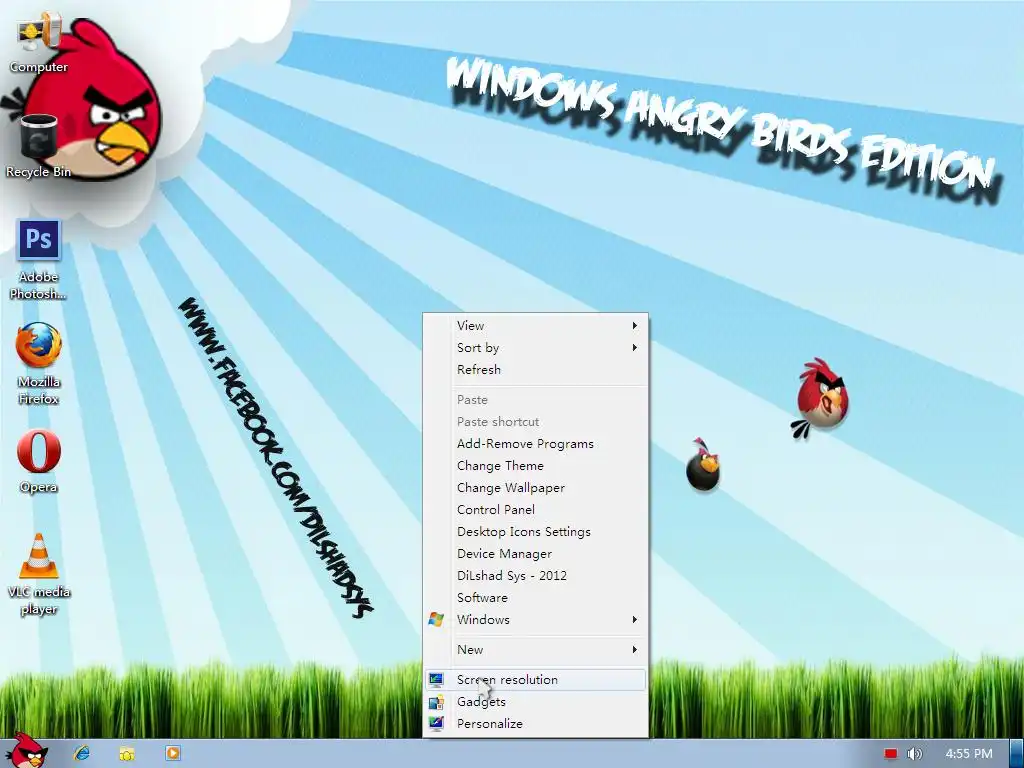This screenshot has width=1024, height=768.
Task: Choose Software in the context menu
Action: click(x=536, y=598)
